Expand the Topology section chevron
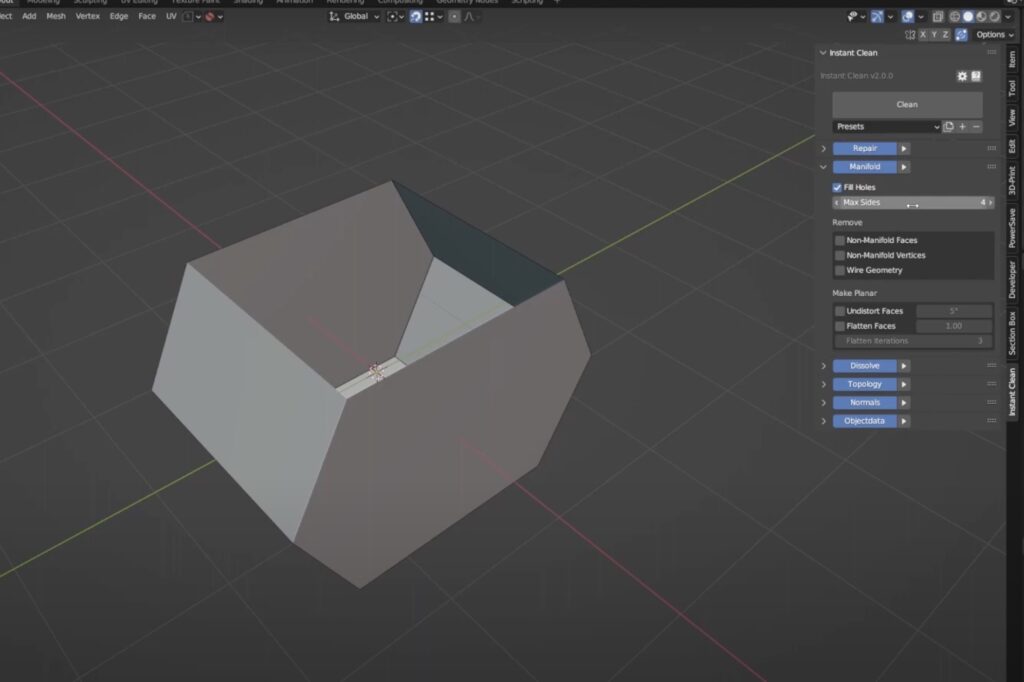1024x682 pixels. point(824,384)
